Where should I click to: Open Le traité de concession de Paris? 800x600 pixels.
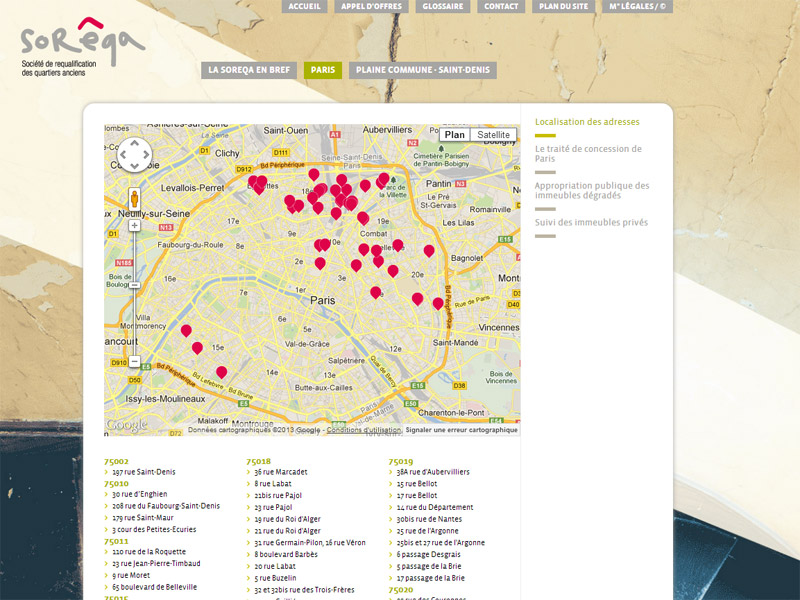pyautogui.click(x=588, y=154)
